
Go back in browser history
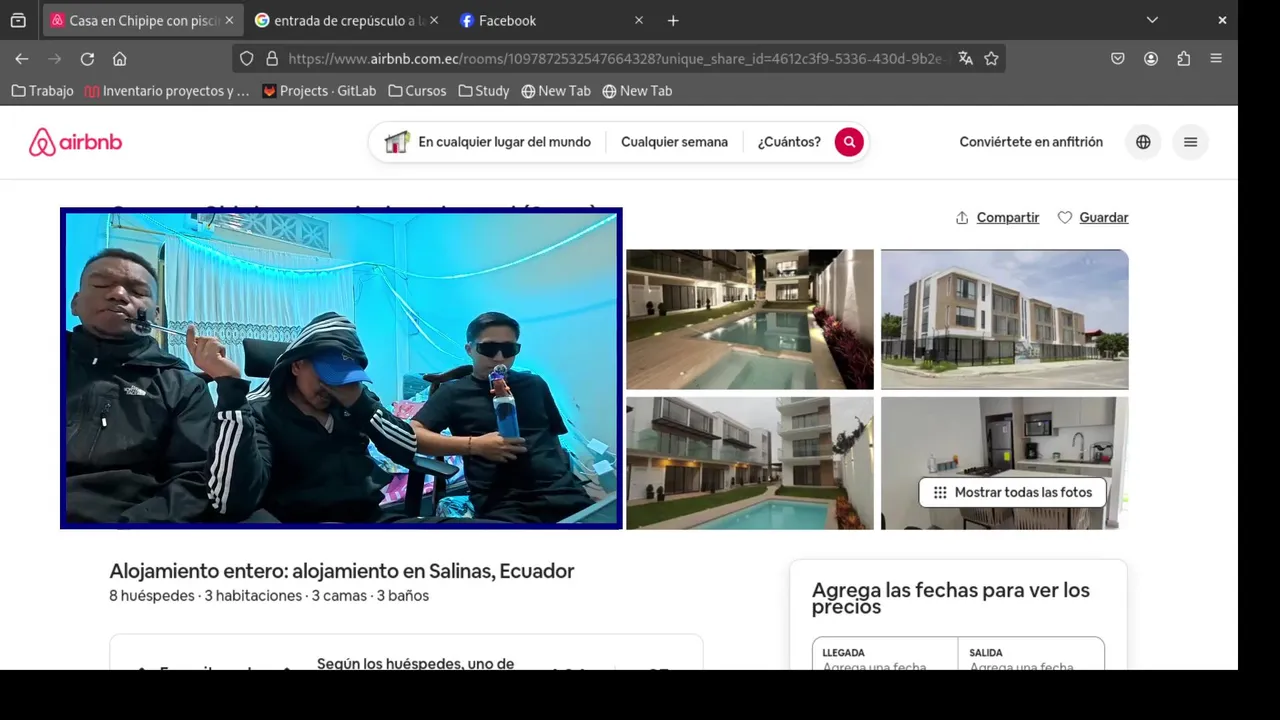pos(22,59)
